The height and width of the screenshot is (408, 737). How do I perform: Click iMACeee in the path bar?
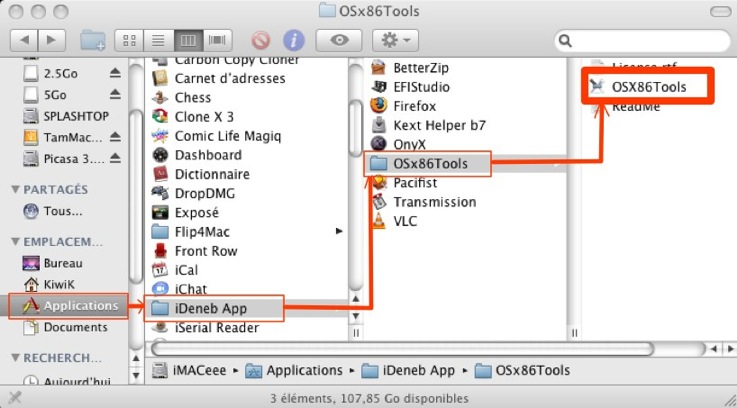[189, 370]
